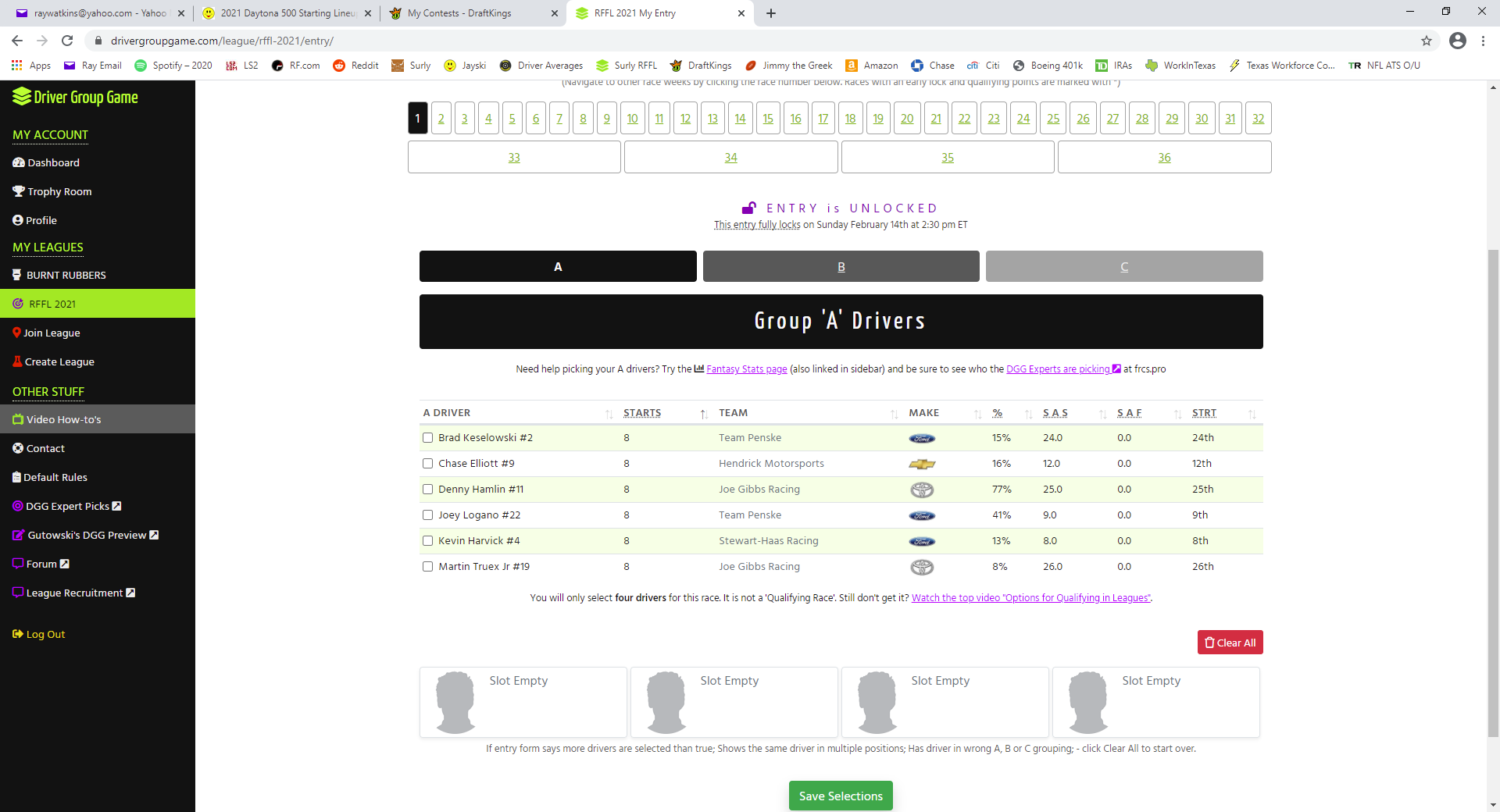Image resolution: width=1500 pixels, height=812 pixels.
Task: Navigate to race number 36
Action: pyautogui.click(x=1164, y=158)
